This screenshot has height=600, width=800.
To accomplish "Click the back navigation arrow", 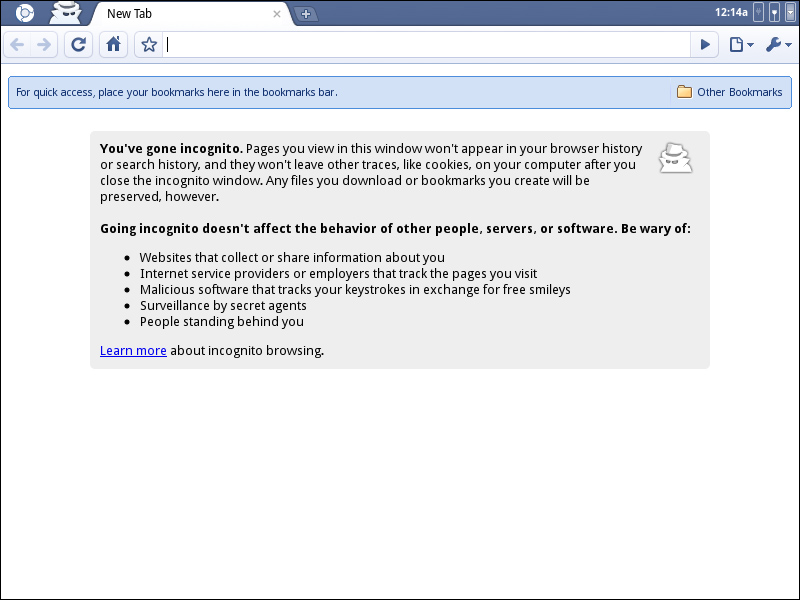I will click(16, 44).
